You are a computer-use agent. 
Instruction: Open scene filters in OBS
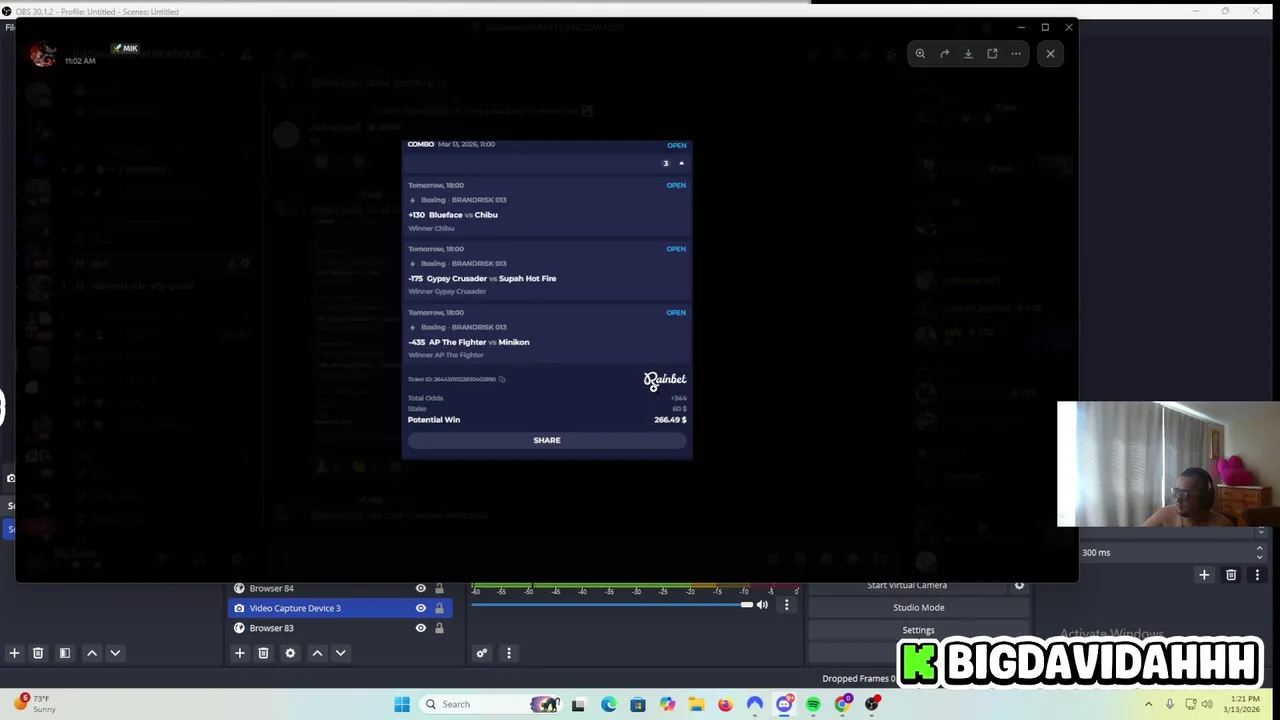[65, 653]
